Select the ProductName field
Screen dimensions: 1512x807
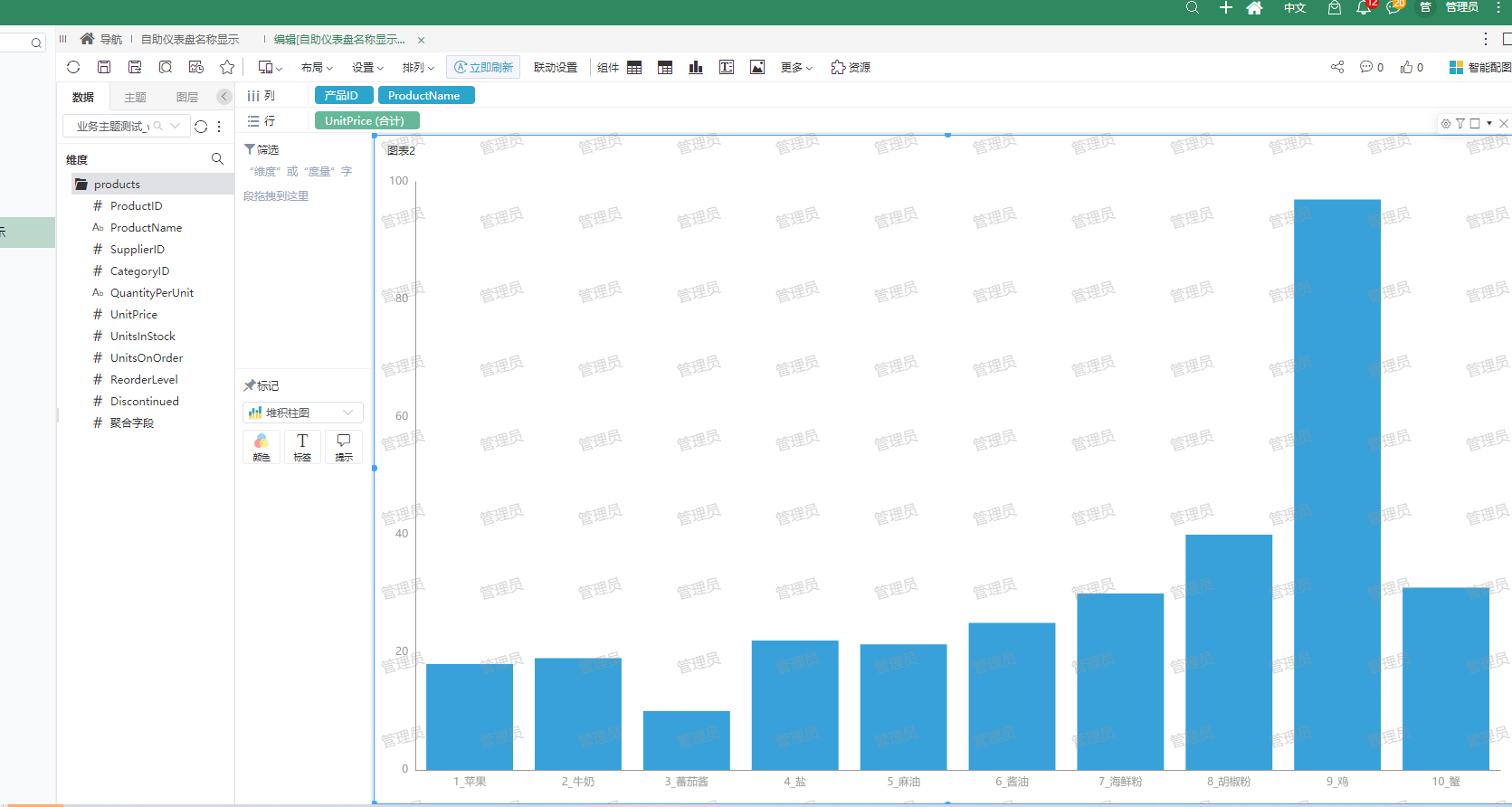146,227
